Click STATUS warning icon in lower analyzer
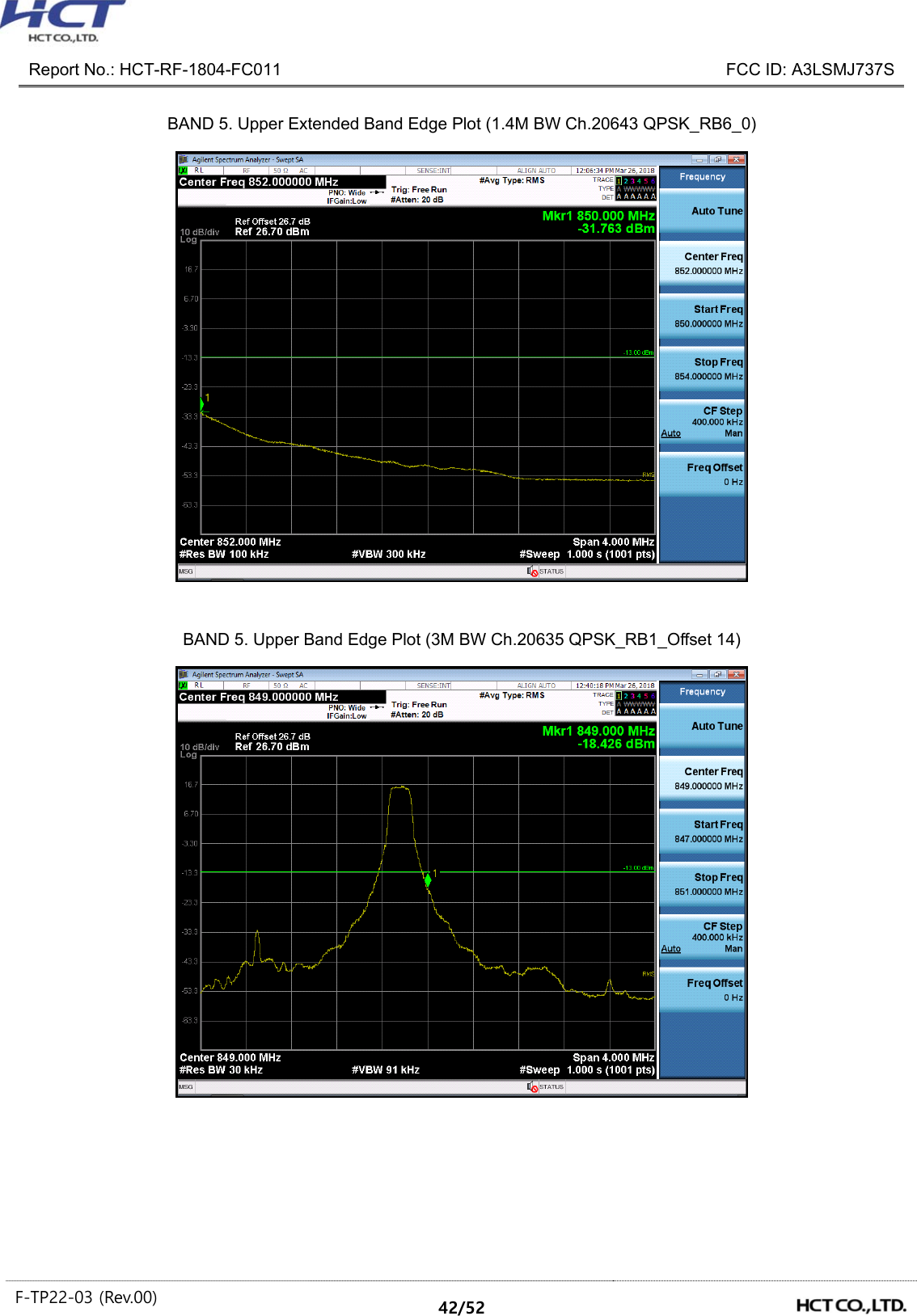 (x=533, y=1087)
